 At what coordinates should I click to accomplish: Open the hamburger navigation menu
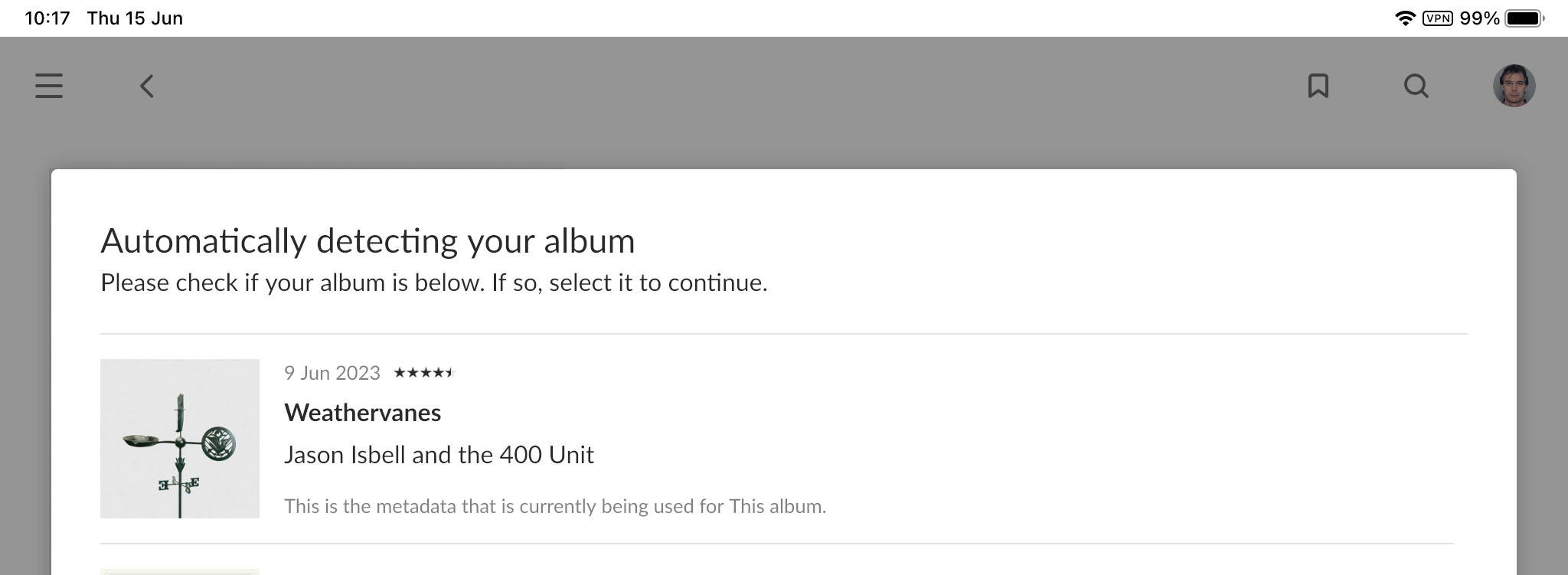click(x=49, y=86)
